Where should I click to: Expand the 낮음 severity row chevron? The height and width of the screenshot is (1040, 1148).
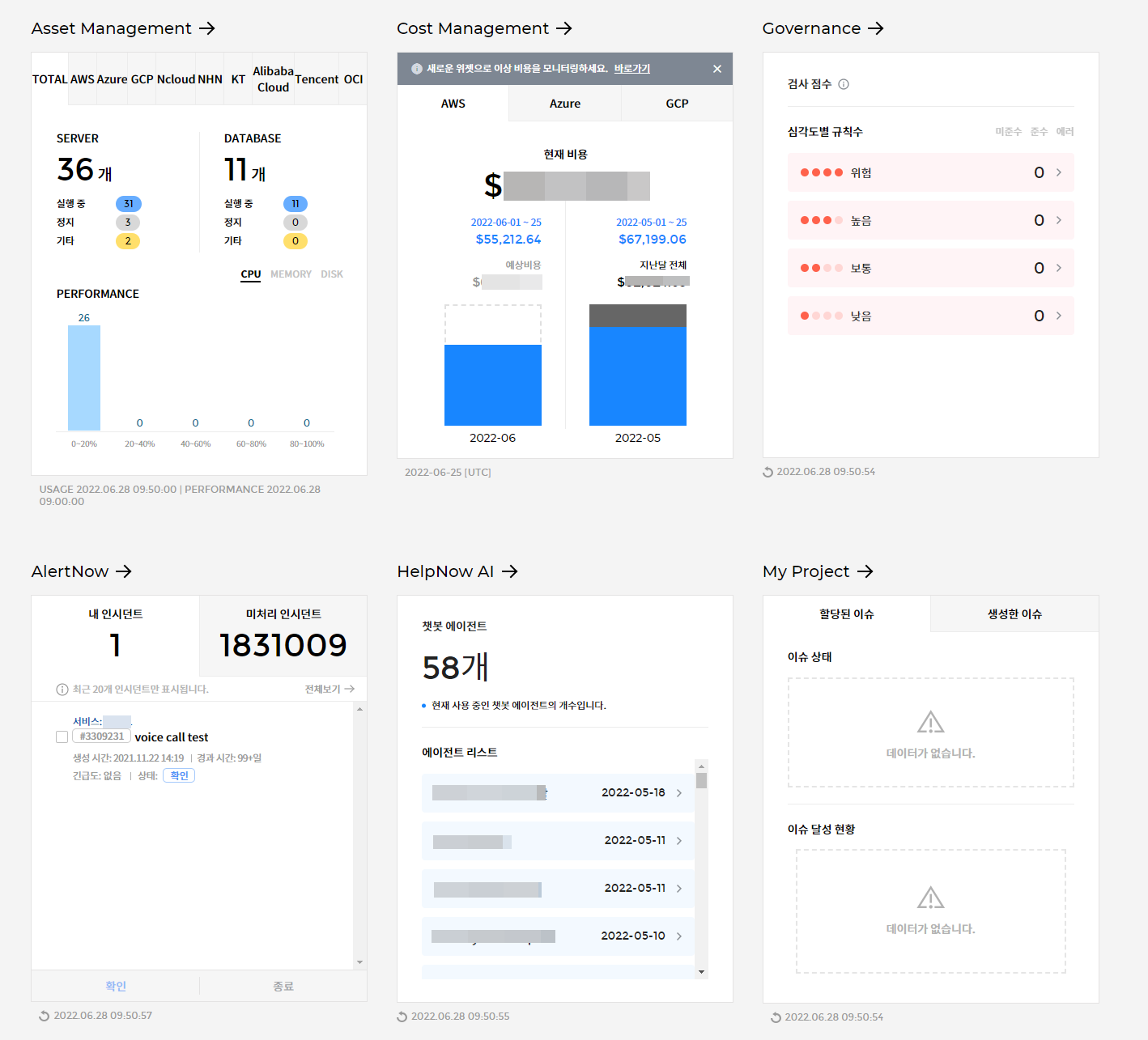coord(1059,316)
